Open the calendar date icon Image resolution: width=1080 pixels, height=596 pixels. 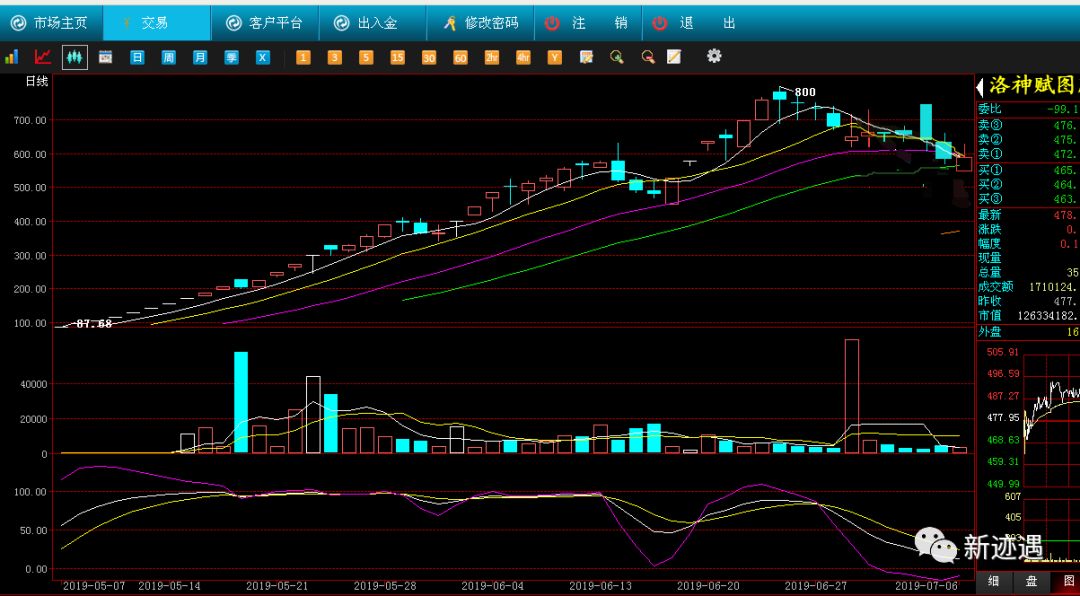105,57
